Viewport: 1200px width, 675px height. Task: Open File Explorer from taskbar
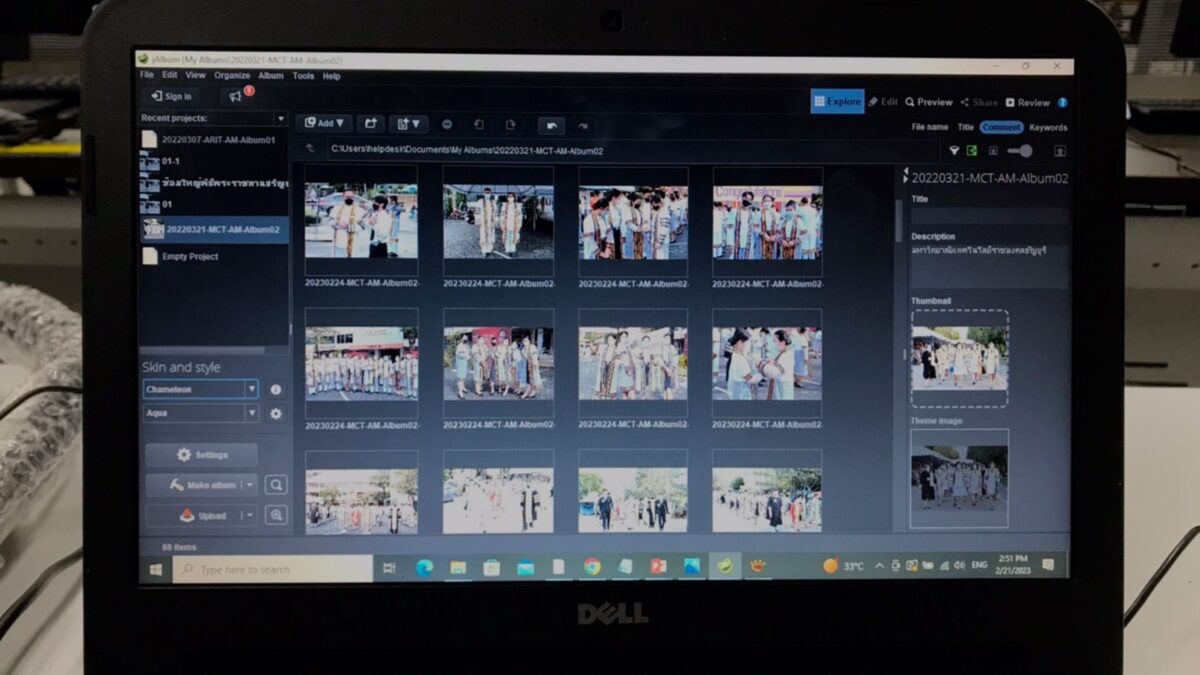pyautogui.click(x=458, y=567)
